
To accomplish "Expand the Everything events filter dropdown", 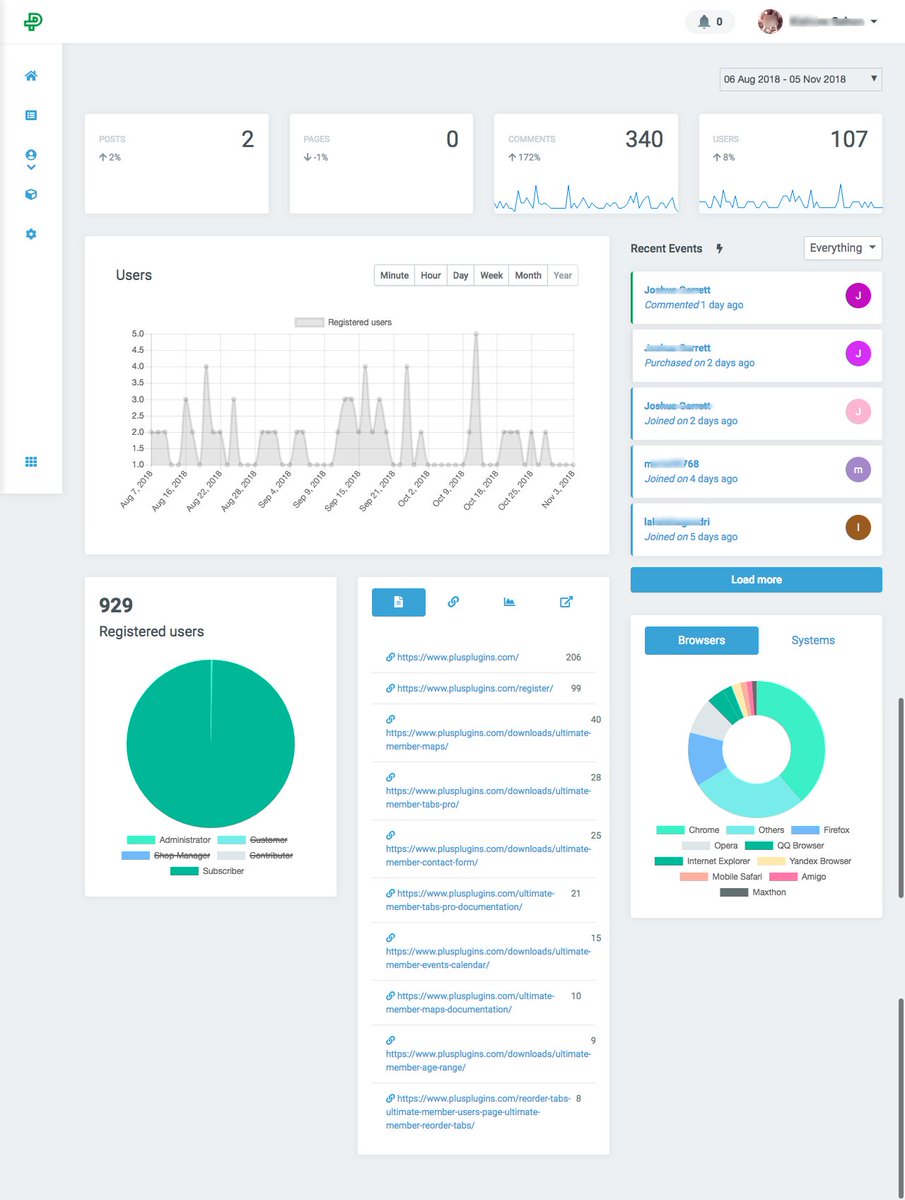I will (x=841, y=247).
